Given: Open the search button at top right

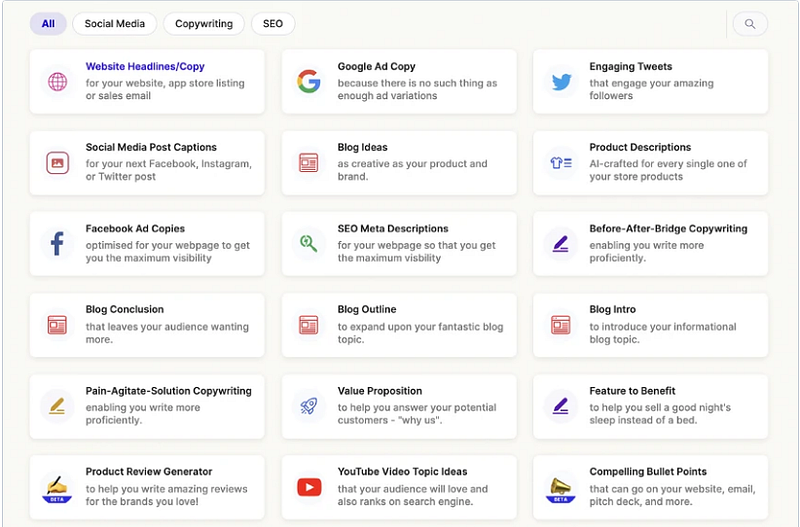Looking at the screenshot, I should 750,24.
